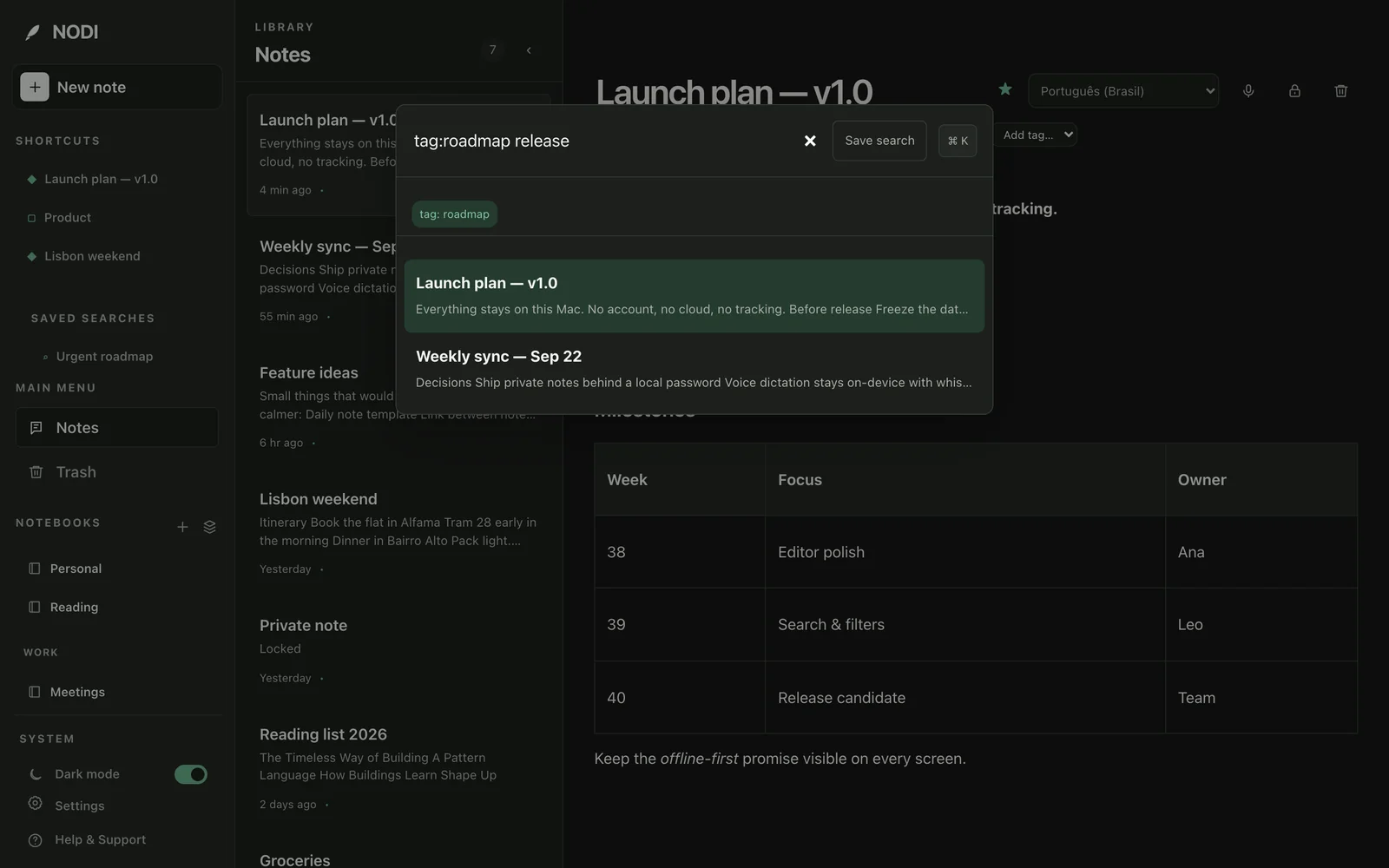Open Notes in main menu

(x=116, y=427)
